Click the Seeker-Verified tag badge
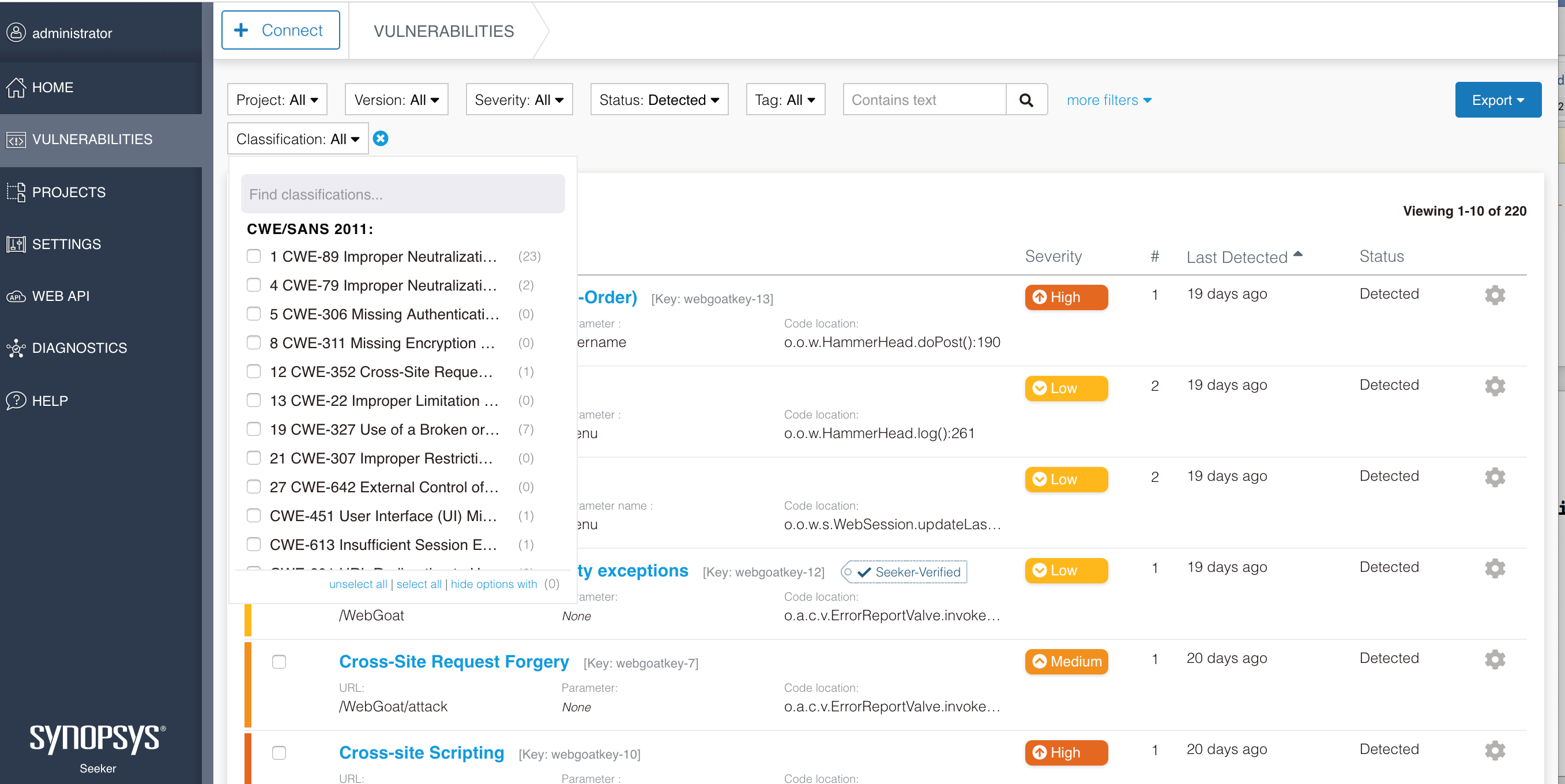 pos(904,572)
